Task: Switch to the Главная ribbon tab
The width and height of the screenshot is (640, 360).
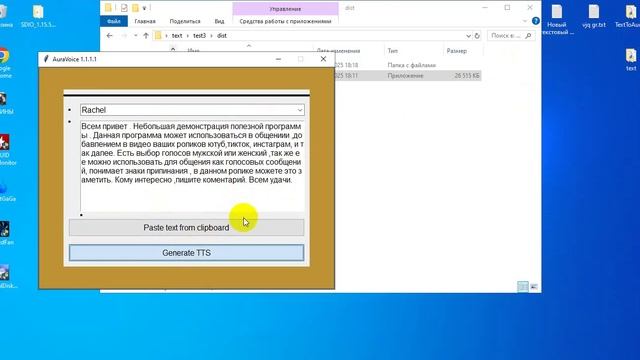Action: [145, 21]
